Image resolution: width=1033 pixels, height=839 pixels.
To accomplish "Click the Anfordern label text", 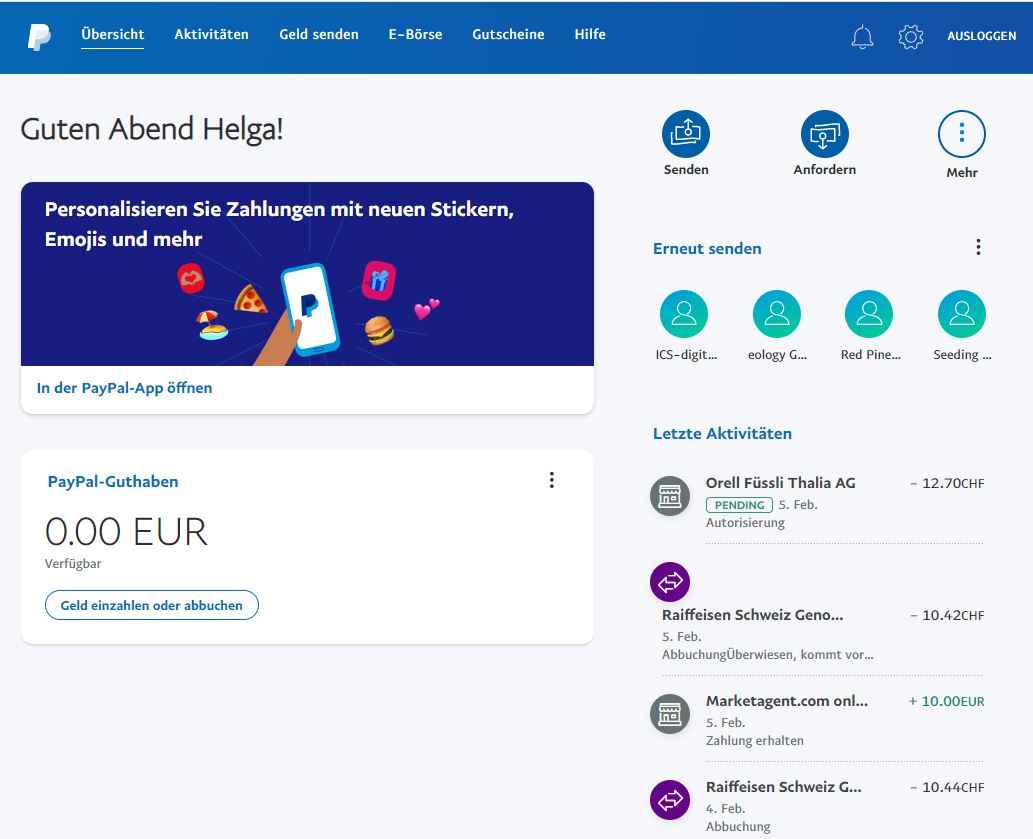I will point(825,170).
